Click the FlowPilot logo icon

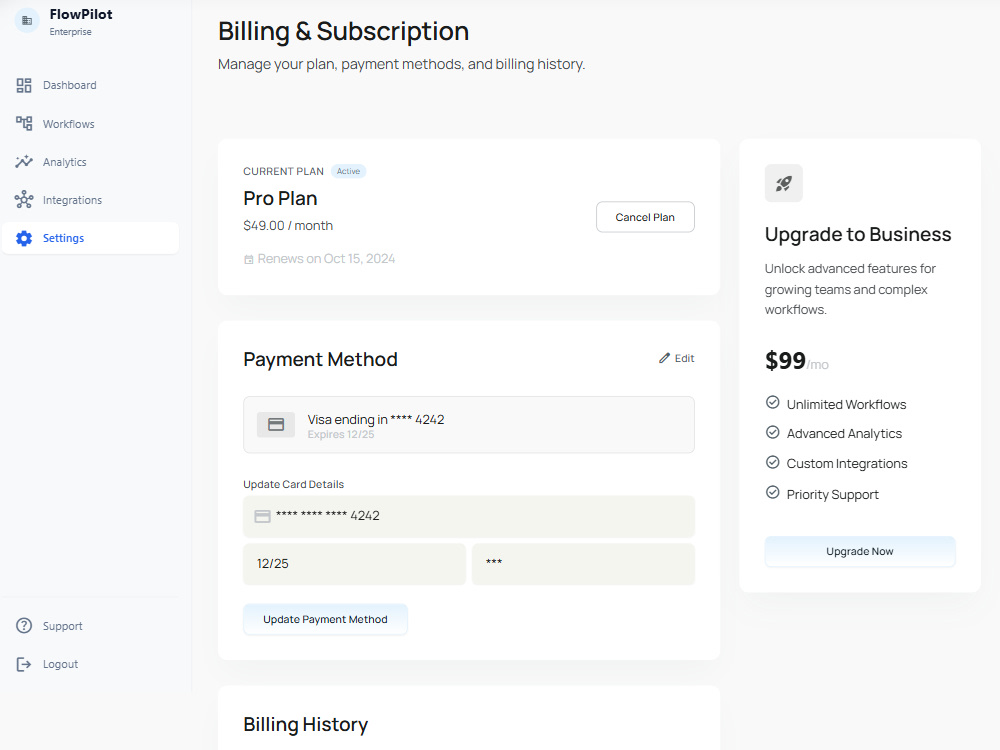[27, 21]
